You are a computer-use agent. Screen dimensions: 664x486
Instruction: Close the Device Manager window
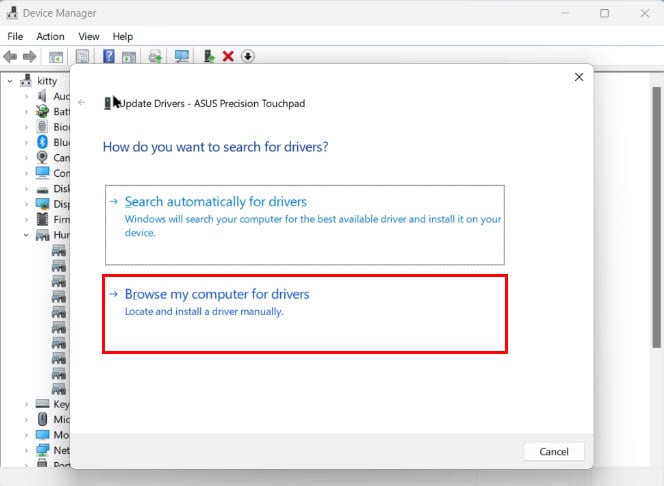pyautogui.click(x=645, y=13)
